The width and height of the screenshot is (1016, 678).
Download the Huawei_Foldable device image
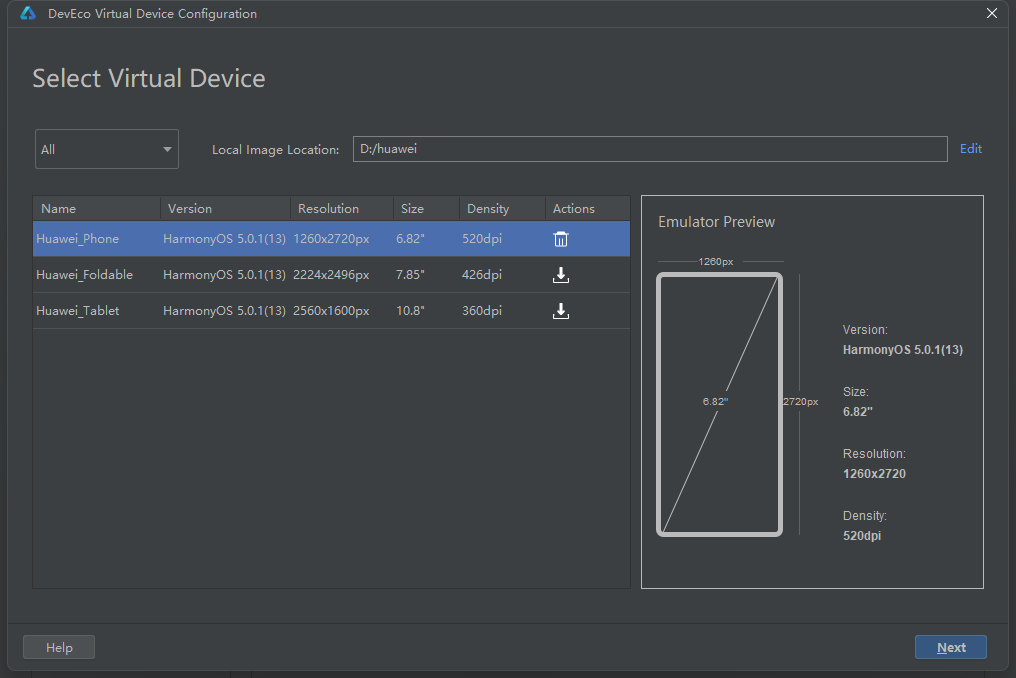pyautogui.click(x=560, y=275)
